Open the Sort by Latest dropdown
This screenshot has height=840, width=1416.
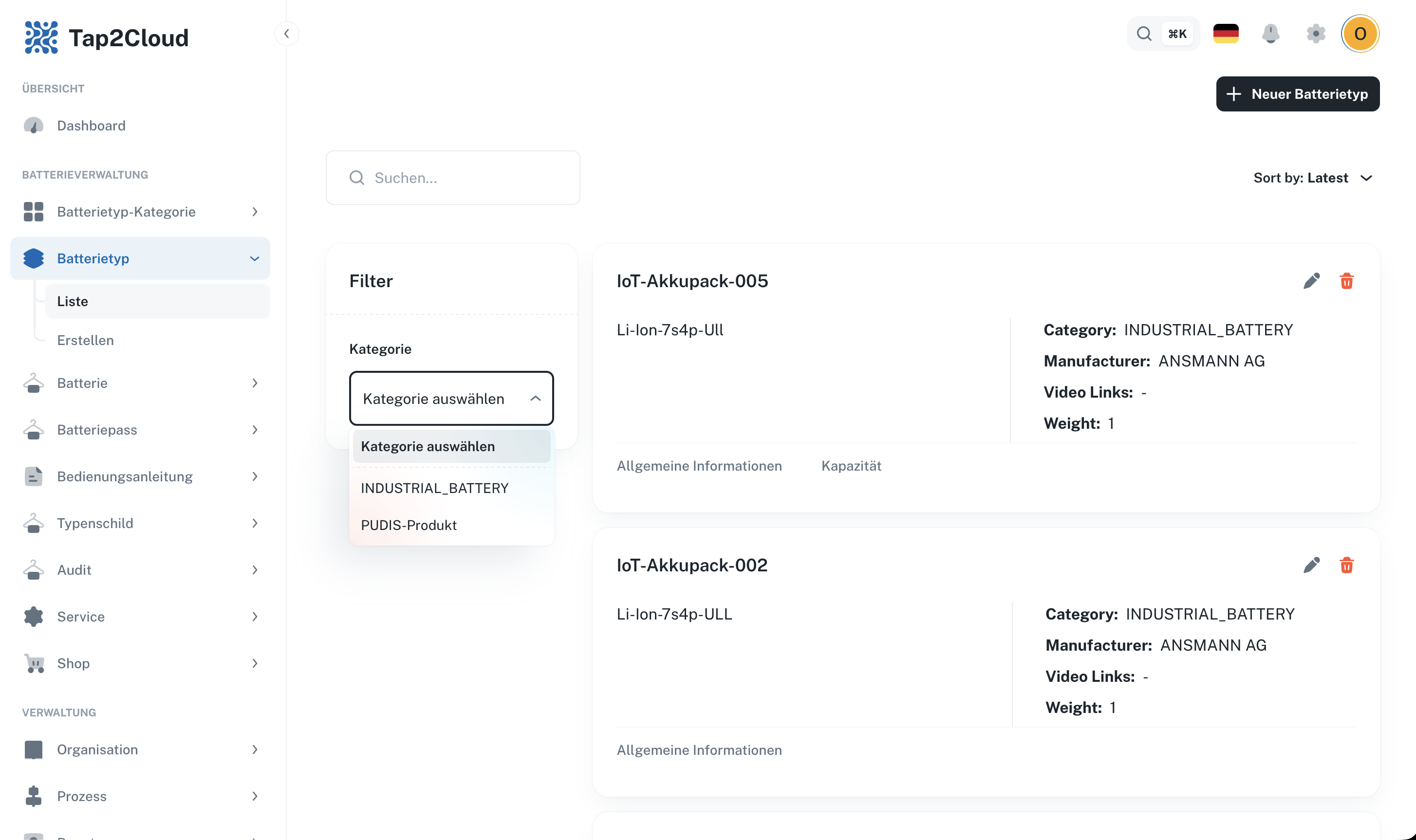[x=1314, y=178]
